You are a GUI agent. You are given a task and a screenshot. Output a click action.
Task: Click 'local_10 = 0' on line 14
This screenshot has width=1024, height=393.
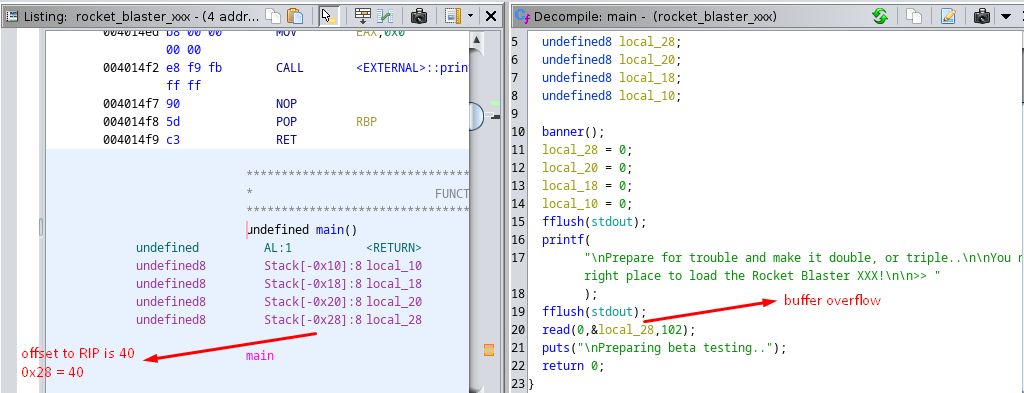pos(586,204)
